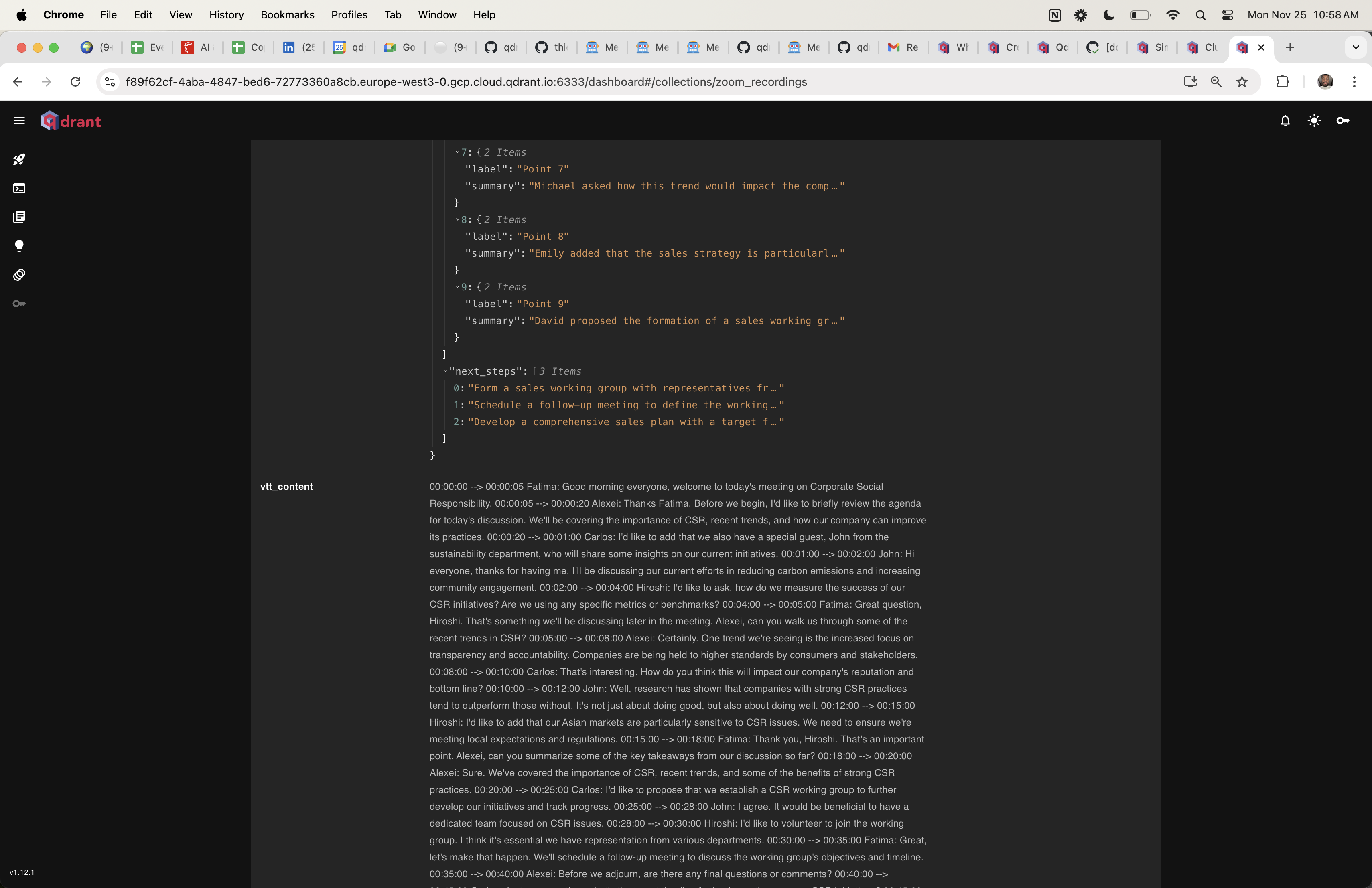Image resolution: width=1372 pixels, height=888 pixels.
Task: Open the lightbulb Tutorial icon
Action: (19, 246)
